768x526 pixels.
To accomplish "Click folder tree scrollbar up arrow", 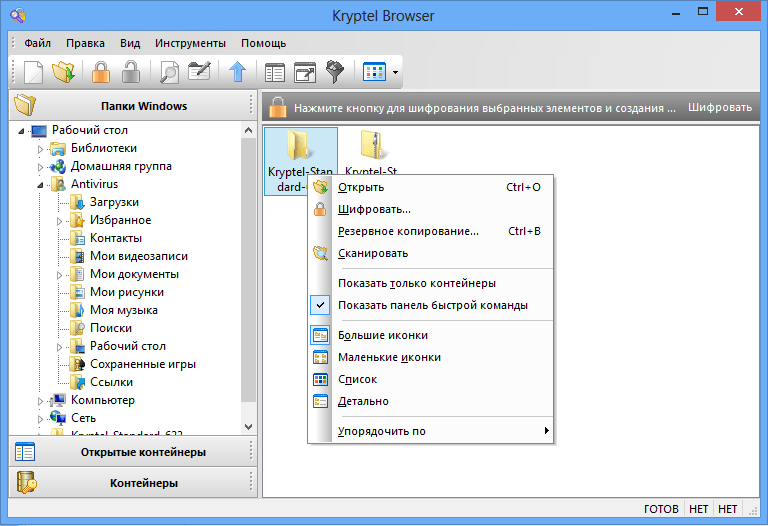I will point(248,130).
